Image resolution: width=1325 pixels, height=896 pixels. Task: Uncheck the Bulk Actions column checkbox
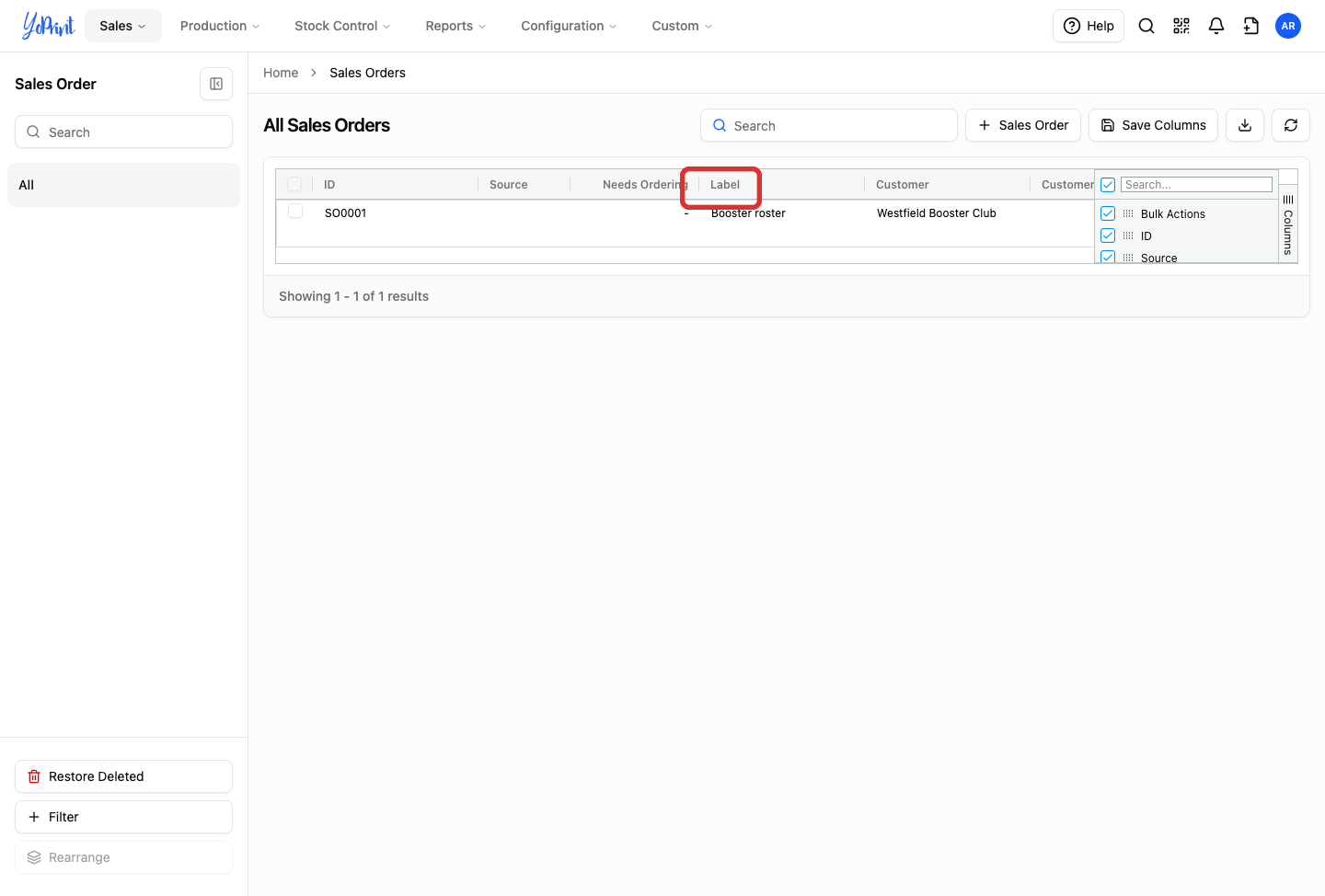1108,213
